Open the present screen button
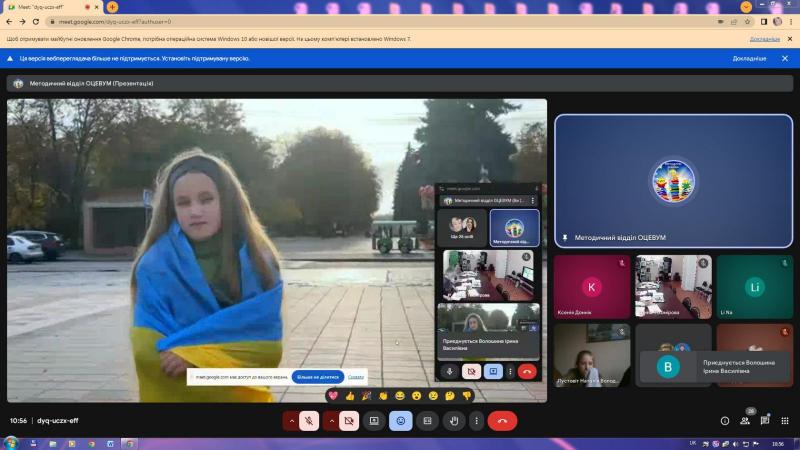 pos(374,421)
